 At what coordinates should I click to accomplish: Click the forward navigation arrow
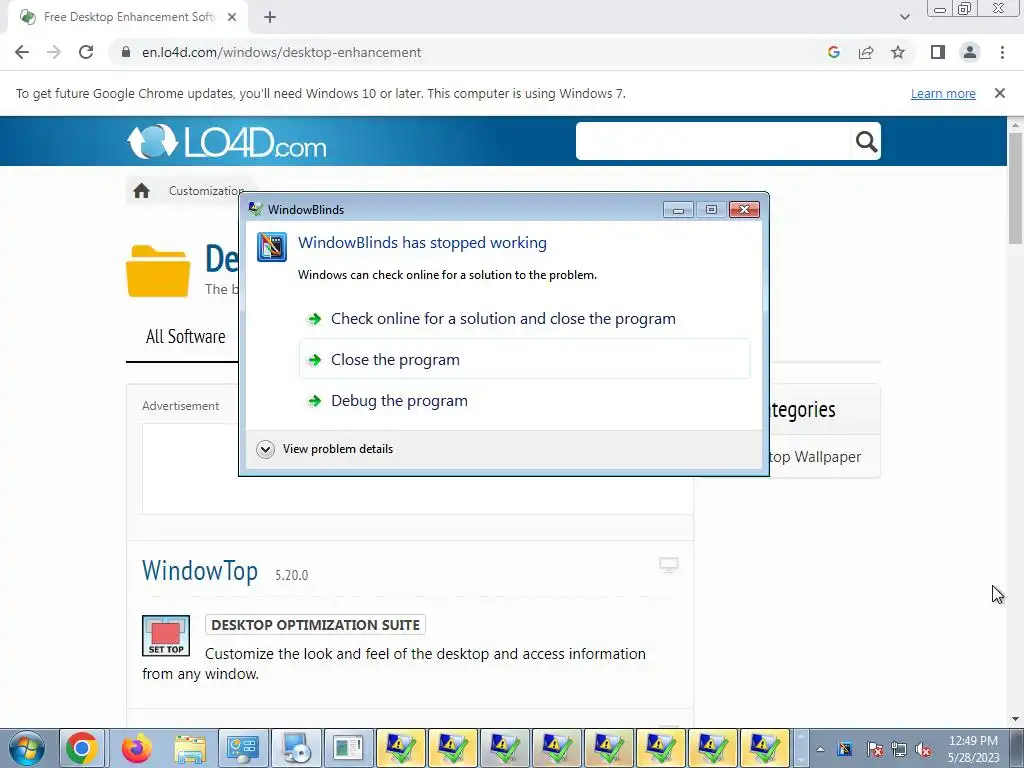point(54,52)
